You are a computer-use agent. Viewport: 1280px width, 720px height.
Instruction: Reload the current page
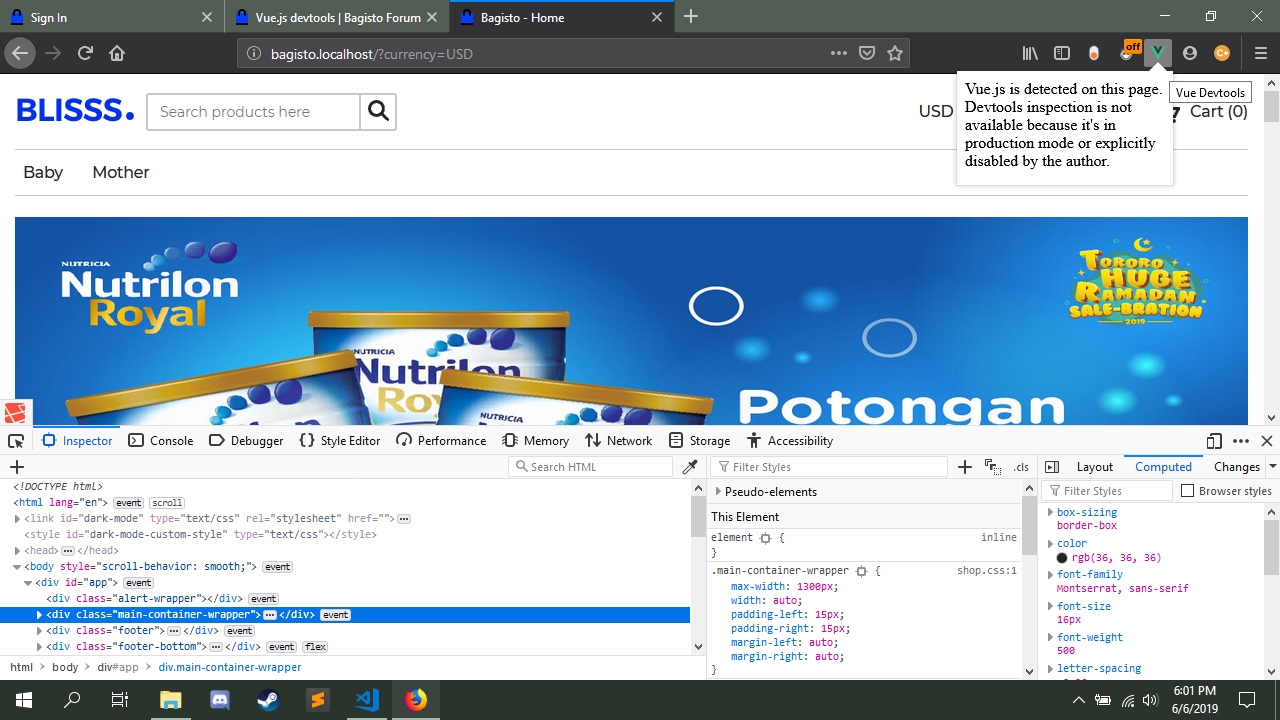point(85,53)
